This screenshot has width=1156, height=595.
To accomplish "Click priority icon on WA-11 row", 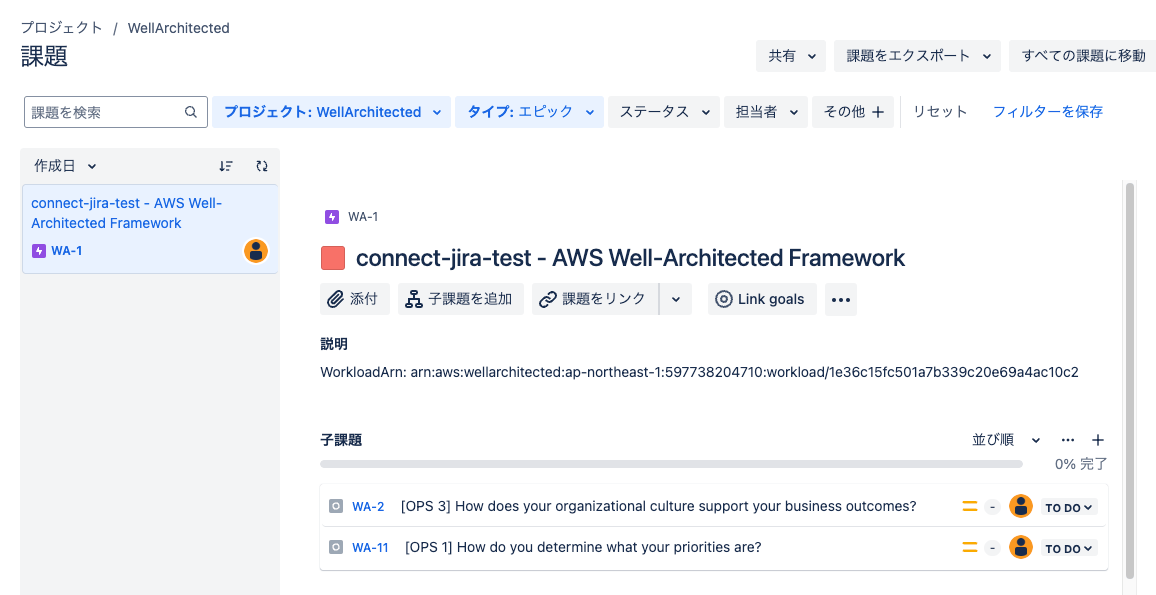I will 969,547.
